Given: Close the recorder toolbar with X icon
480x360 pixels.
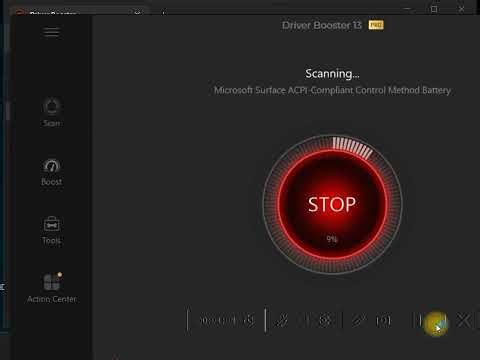Looking at the screenshot, I should (x=464, y=321).
